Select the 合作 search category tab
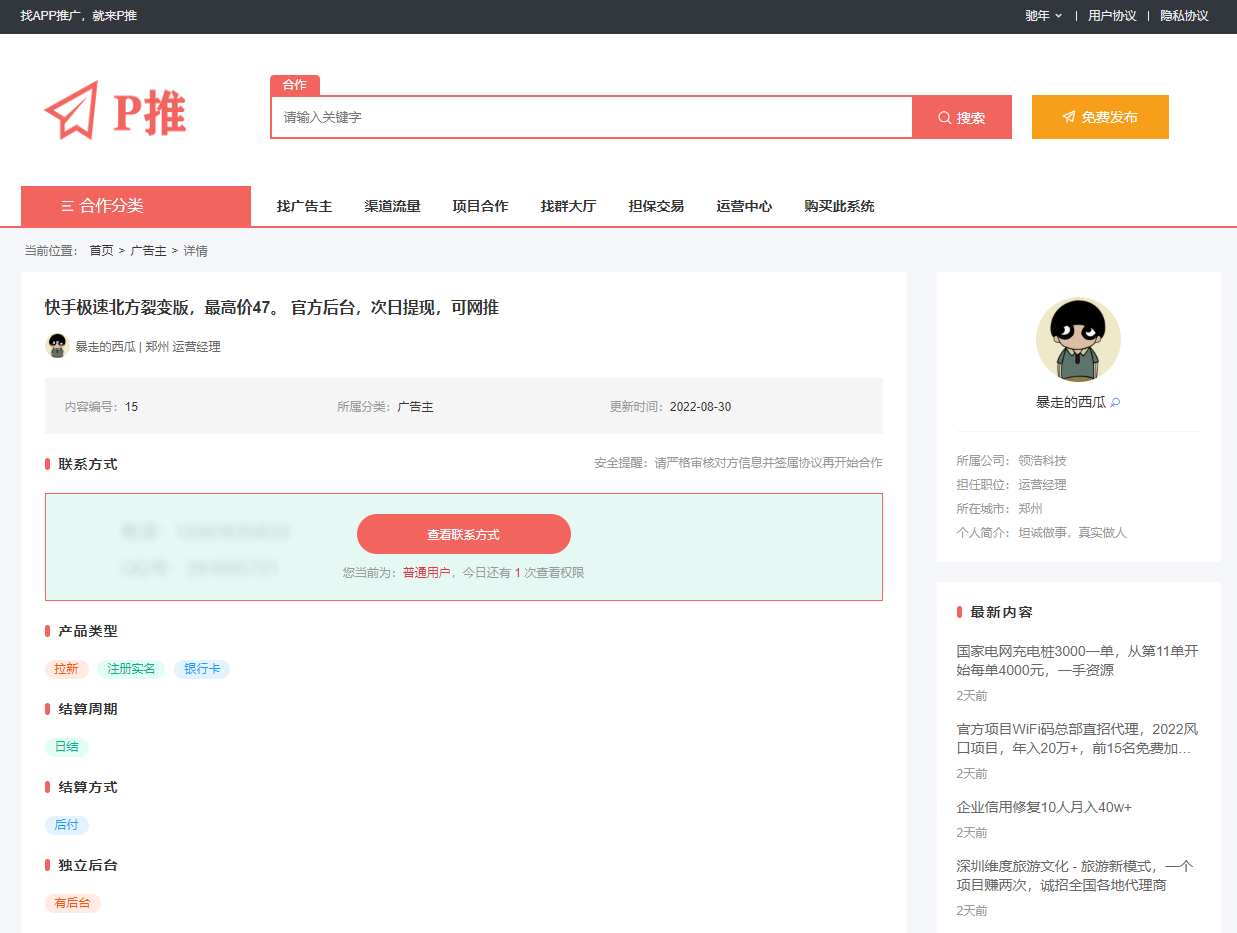The image size is (1237, 933). pyautogui.click(x=294, y=85)
